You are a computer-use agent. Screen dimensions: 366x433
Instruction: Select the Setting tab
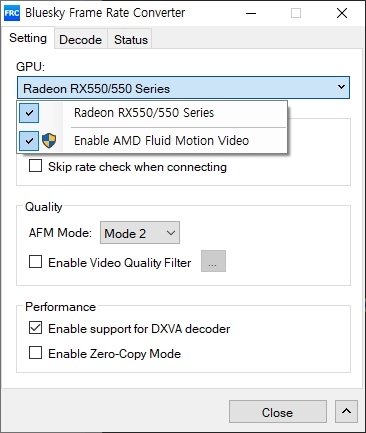(x=28, y=38)
